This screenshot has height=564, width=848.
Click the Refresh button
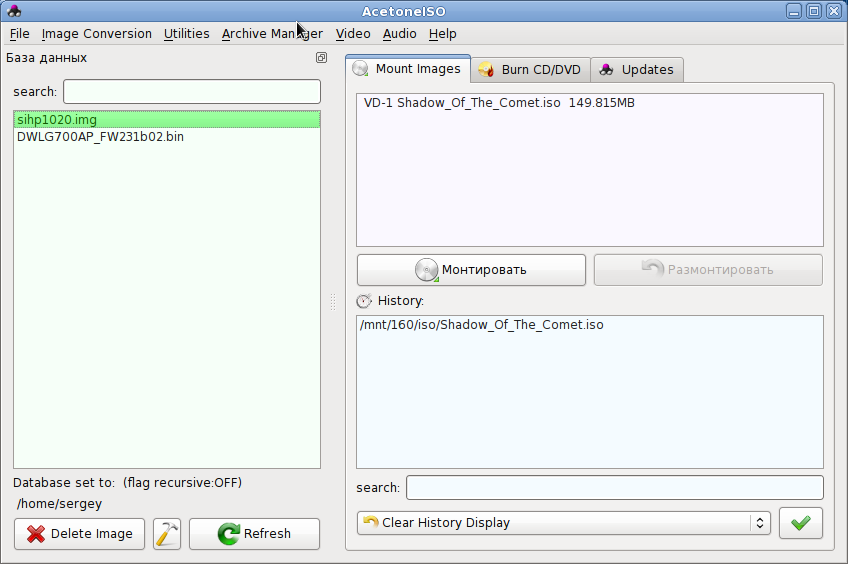(x=254, y=534)
